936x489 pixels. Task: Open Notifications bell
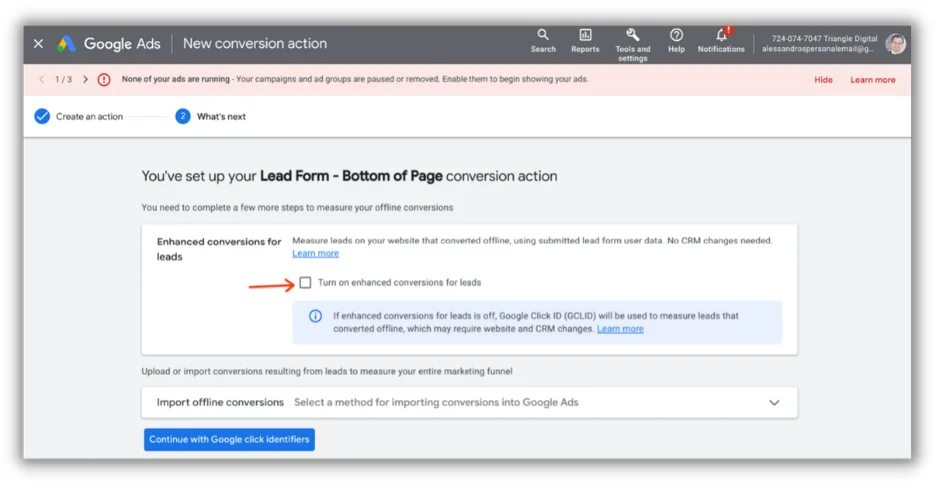pyautogui.click(x=721, y=41)
